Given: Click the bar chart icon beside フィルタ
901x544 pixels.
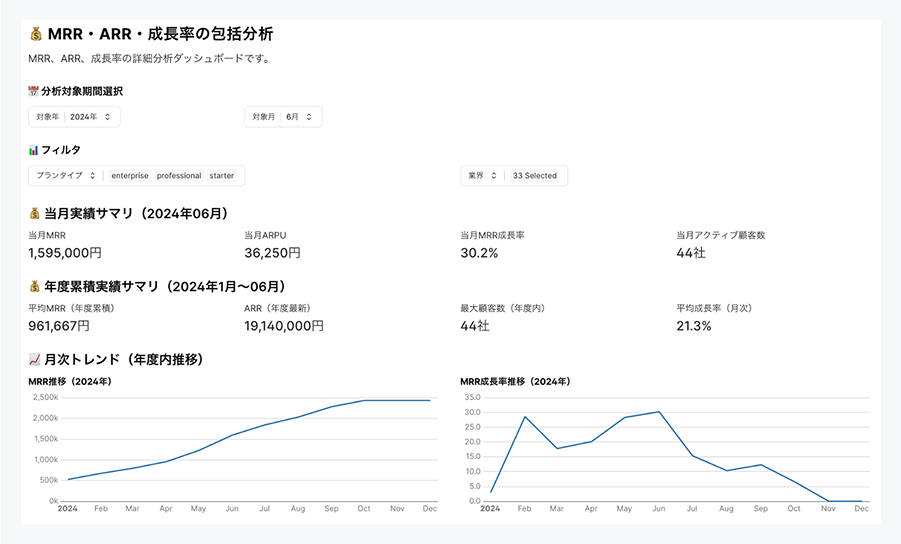Looking at the screenshot, I should (x=33, y=150).
